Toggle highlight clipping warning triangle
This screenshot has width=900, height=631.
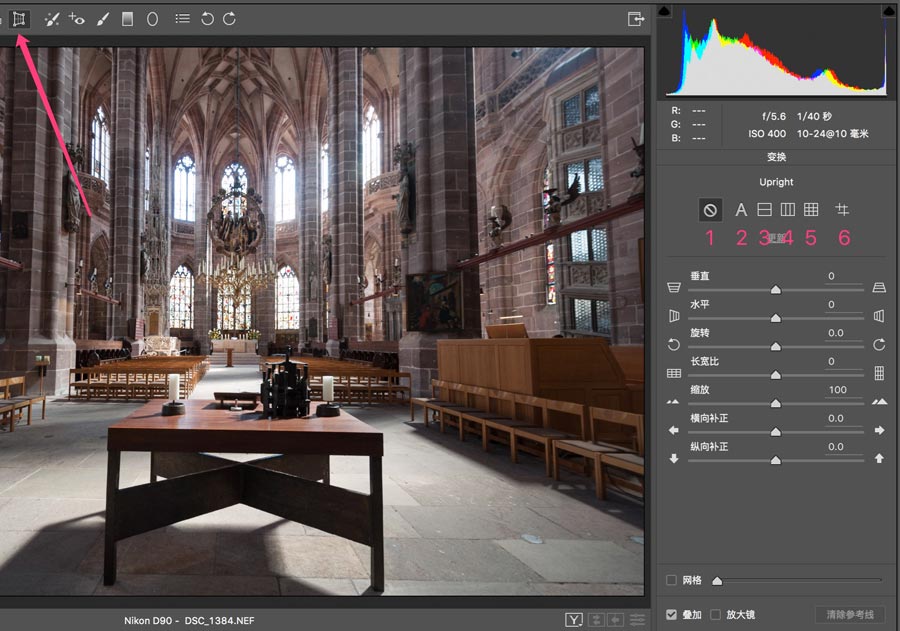click(889, 11)
